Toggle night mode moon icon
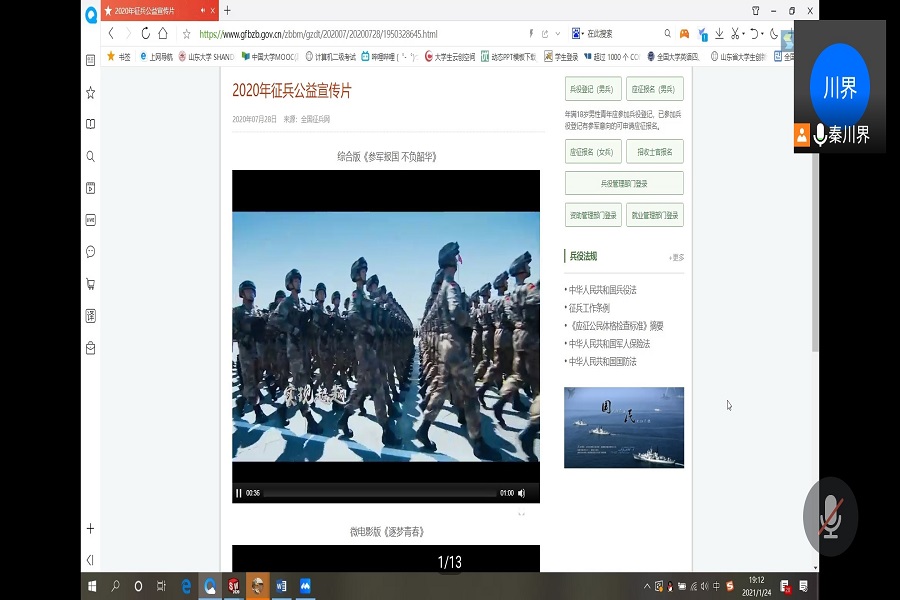Screen dimensions: 900x600 [x=774, y=34]
